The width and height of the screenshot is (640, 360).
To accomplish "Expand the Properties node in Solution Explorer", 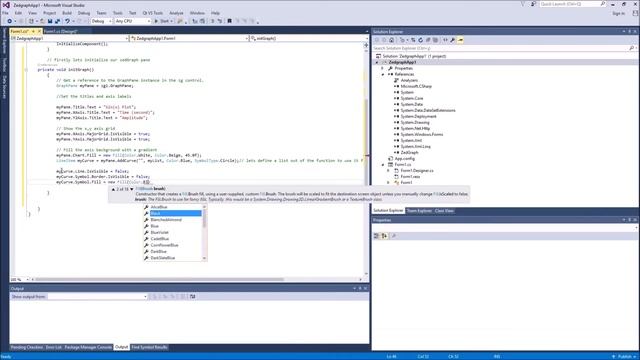I will 383,69.
